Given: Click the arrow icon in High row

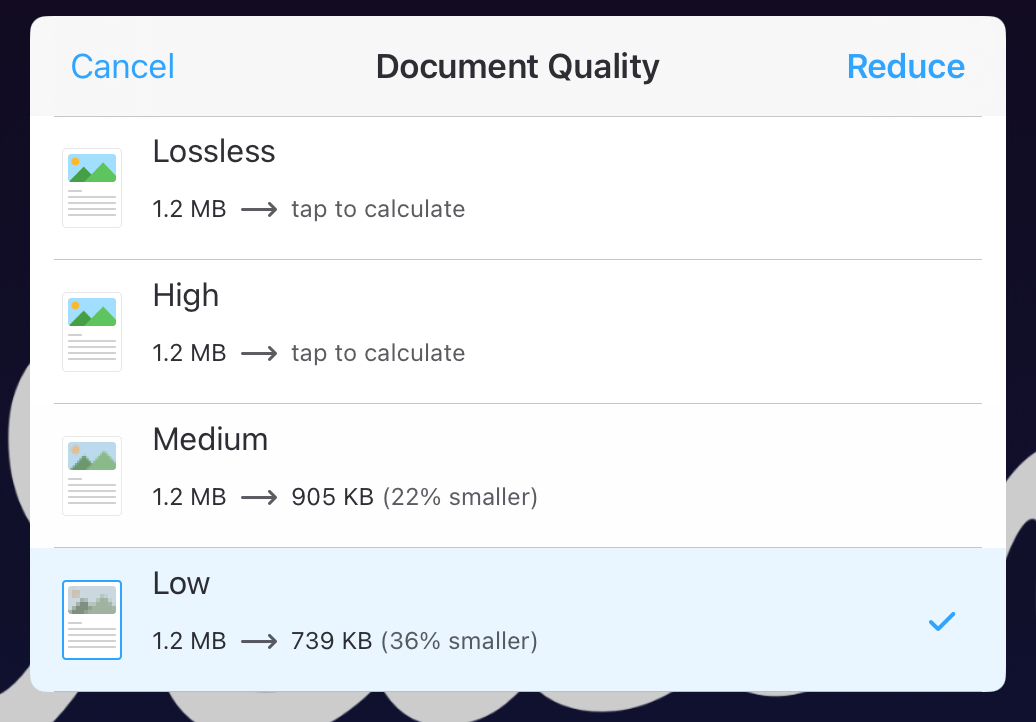Looking at the screenshot, I should 259,354.
